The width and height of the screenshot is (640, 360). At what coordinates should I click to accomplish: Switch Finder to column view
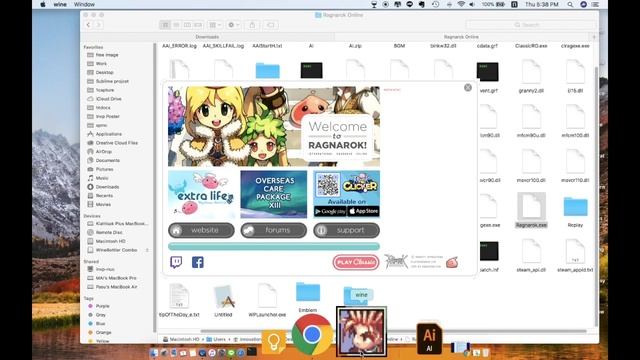187,25
